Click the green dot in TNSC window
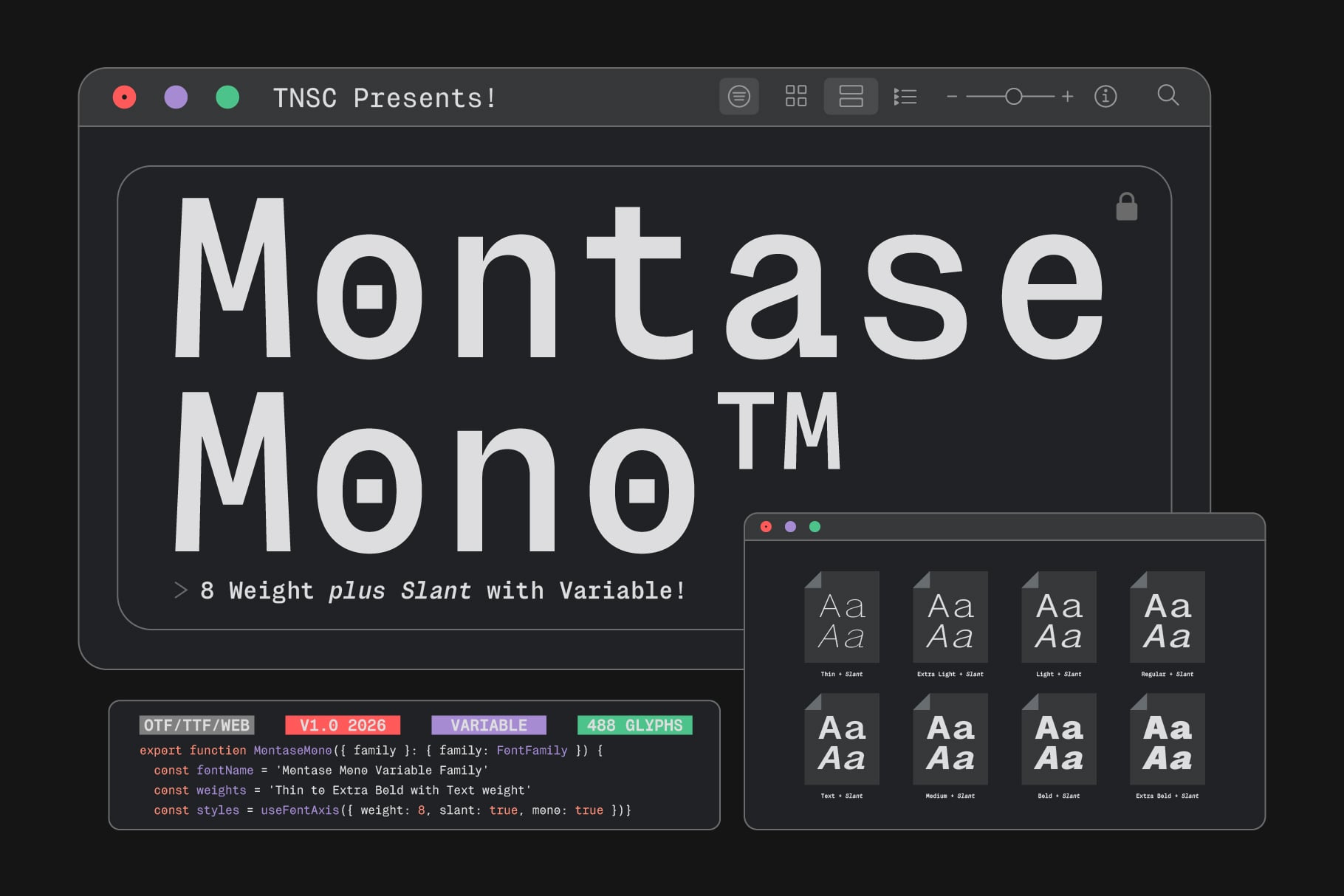The height and width of the screenshot is (896, 1344). point(227,97)
